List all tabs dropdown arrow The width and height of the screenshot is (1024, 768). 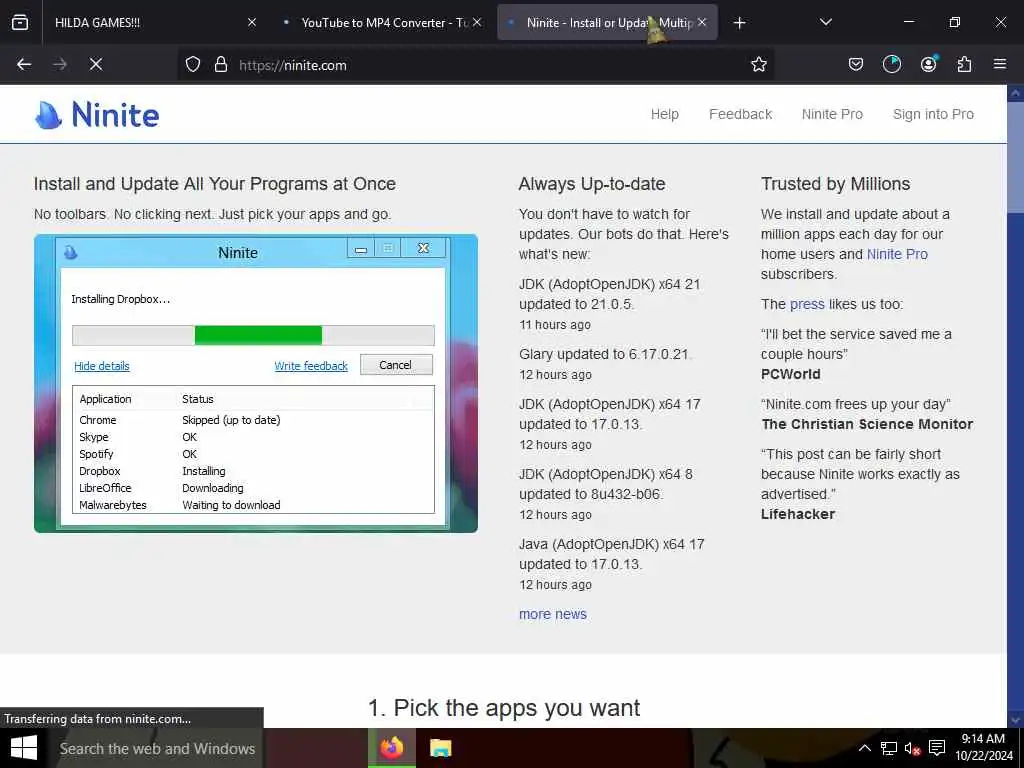825,22
